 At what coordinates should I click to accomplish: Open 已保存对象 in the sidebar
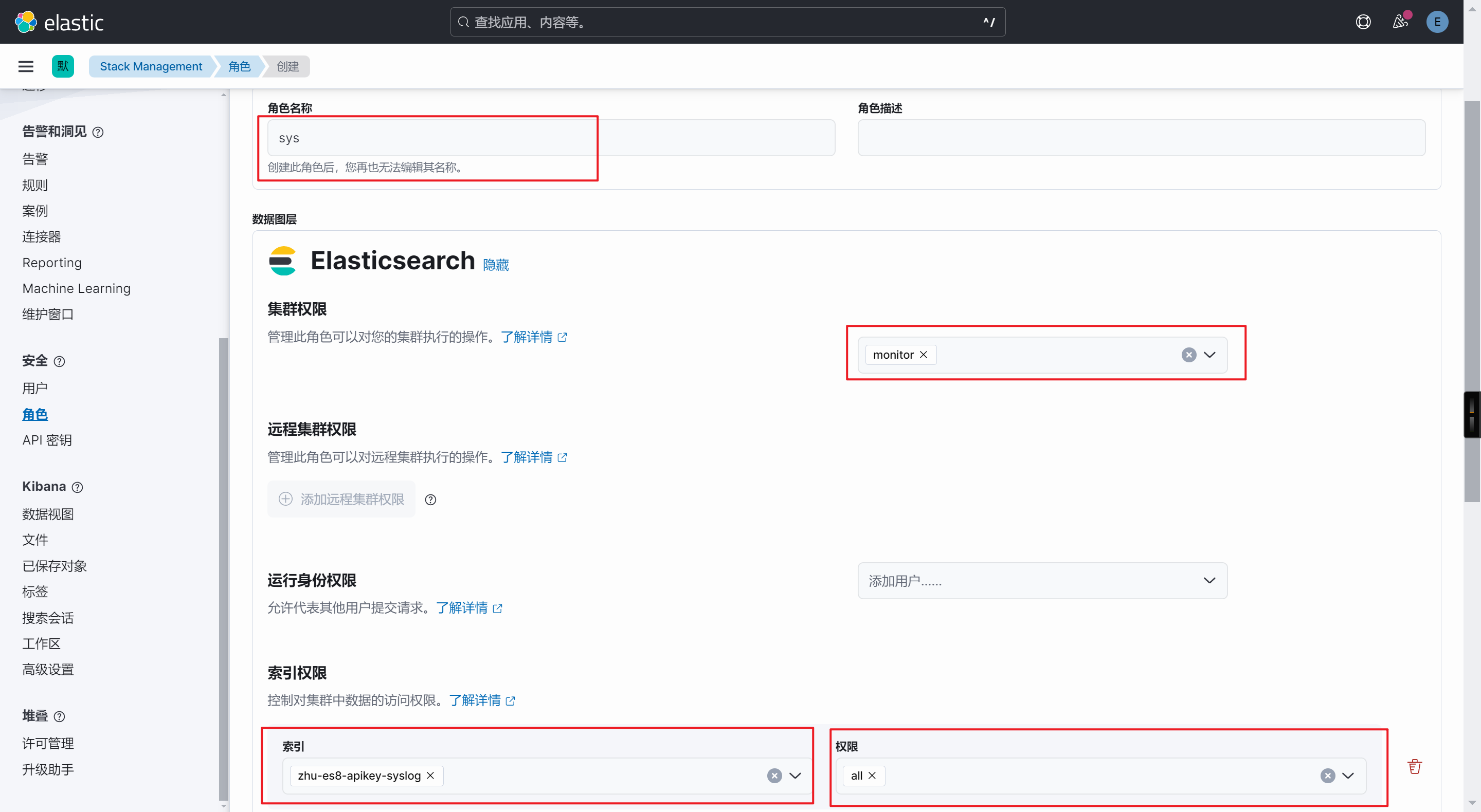pos(55,566)
